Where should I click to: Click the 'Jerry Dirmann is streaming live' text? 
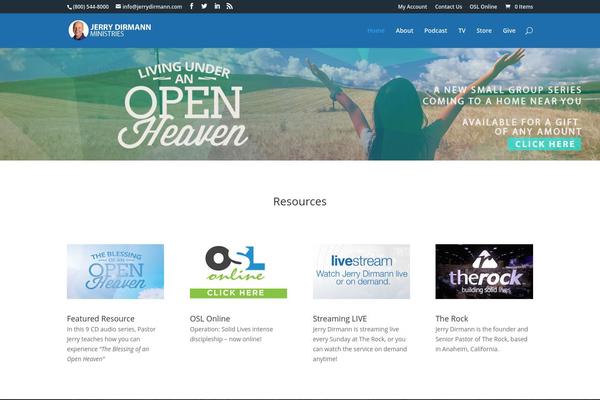tap(360, 344)
